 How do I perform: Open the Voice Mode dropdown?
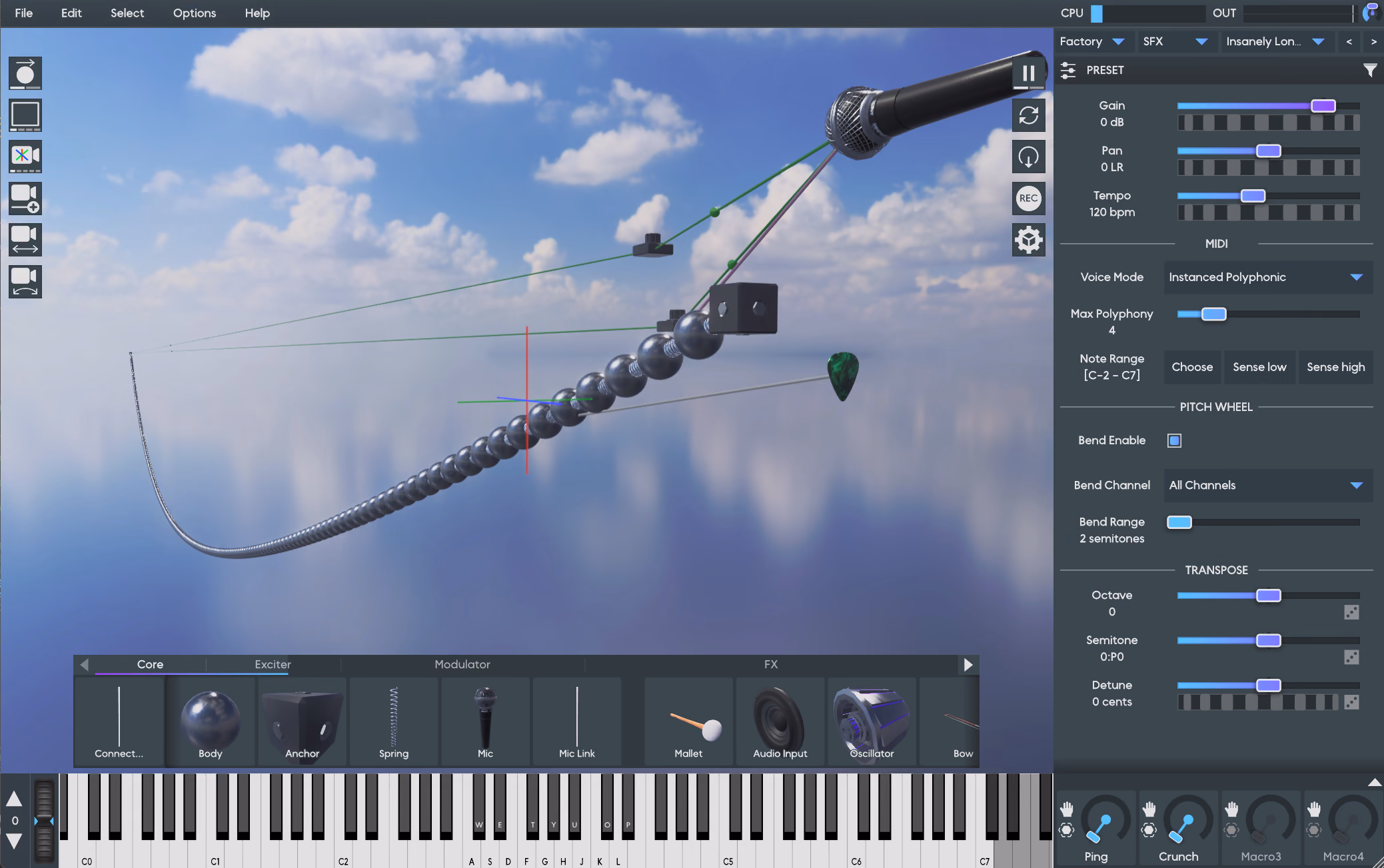pyautogui.click(x=1268, y=277)
